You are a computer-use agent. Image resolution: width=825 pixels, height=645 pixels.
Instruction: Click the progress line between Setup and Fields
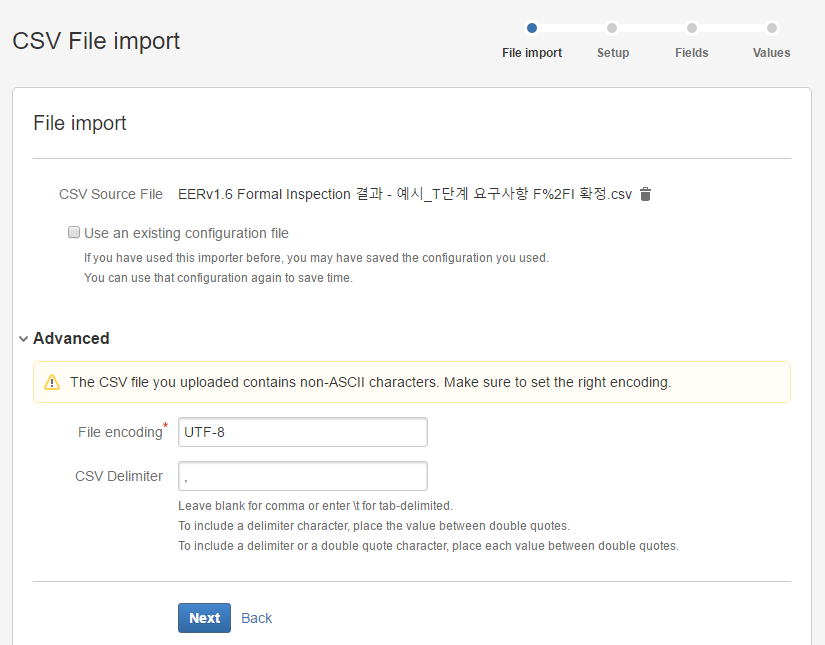[x=652, y=28]
